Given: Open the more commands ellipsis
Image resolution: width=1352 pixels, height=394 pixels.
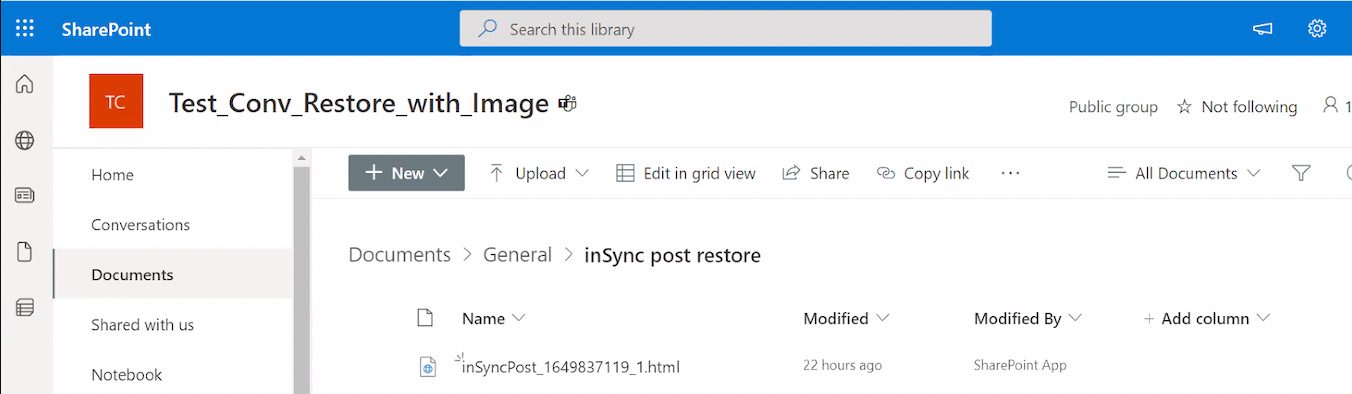Looking at the screenshot, I should [x=1010, y=173].
